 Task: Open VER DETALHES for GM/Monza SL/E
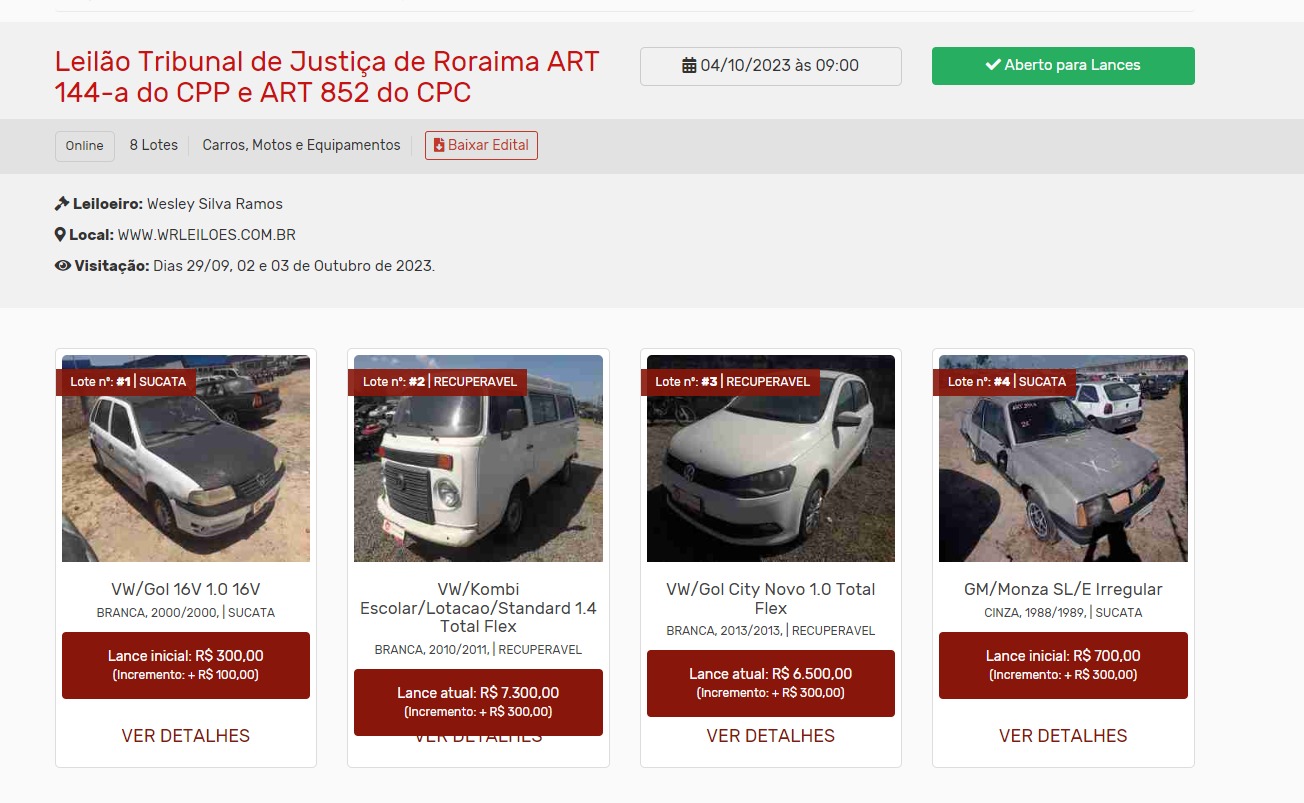pyautogui.click(x=1063, y=736)
